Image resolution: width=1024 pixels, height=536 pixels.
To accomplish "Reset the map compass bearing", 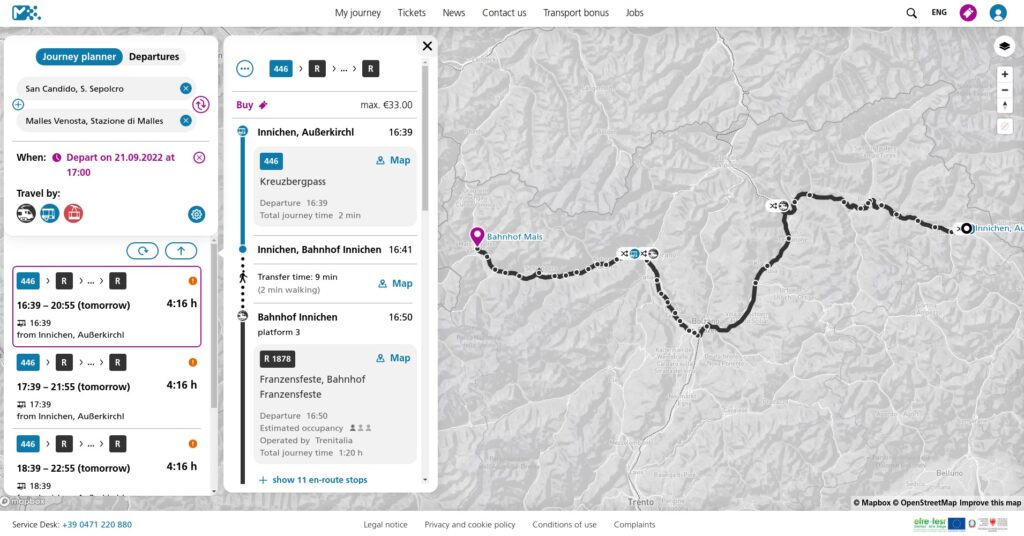I will [1005, 106].
